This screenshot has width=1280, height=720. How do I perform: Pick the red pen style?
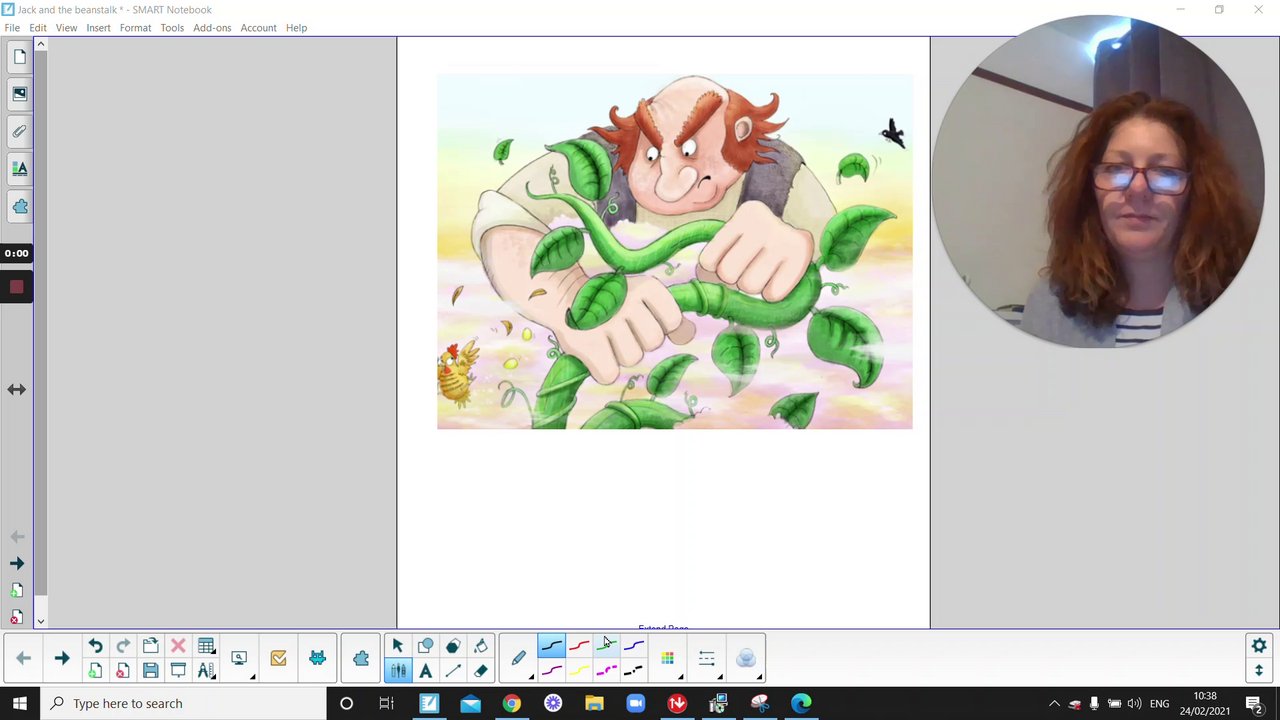pyautogui.click(x=579, y=646)
